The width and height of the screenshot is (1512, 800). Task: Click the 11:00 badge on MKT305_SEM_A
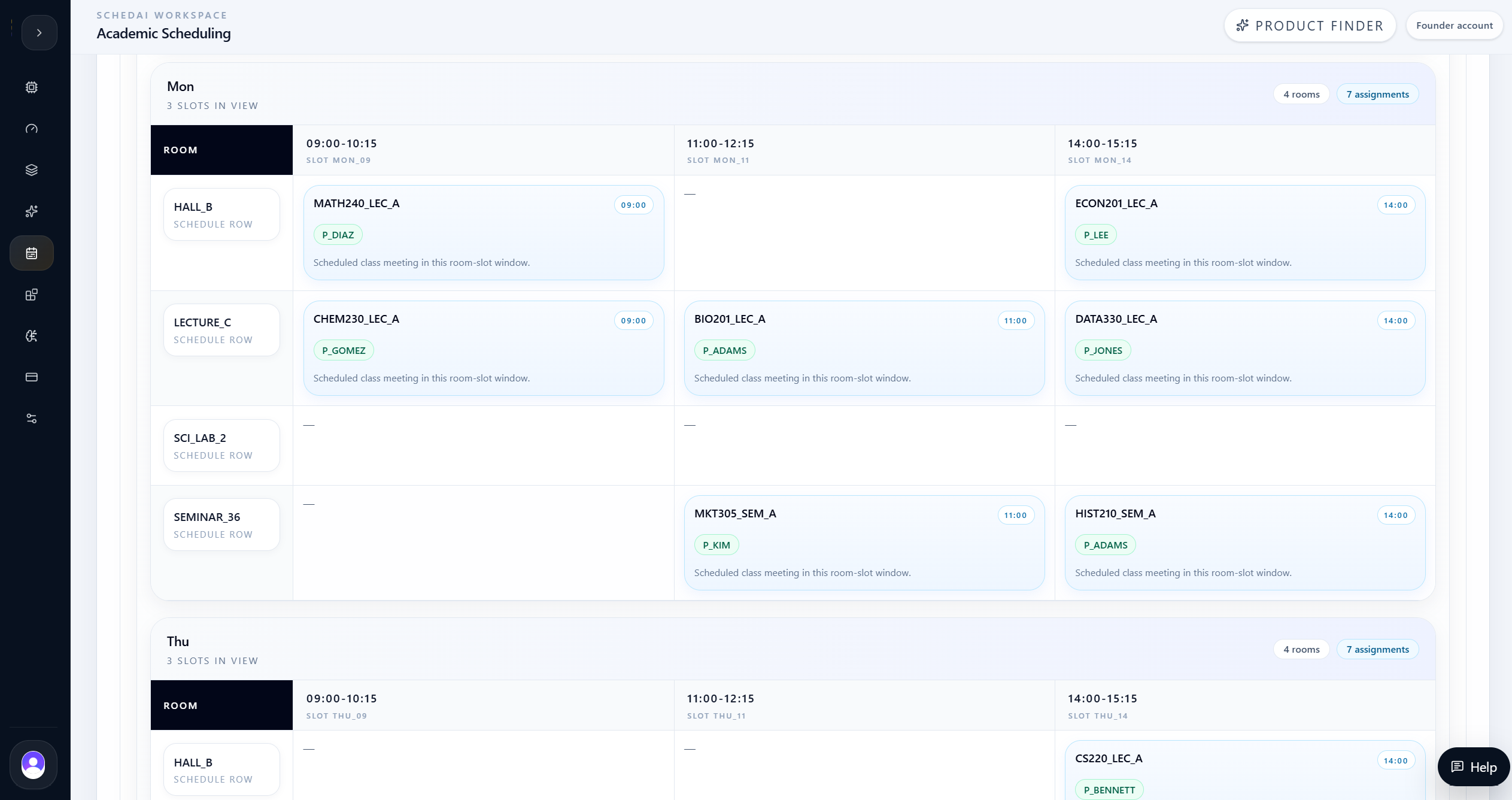(1015, 515)
